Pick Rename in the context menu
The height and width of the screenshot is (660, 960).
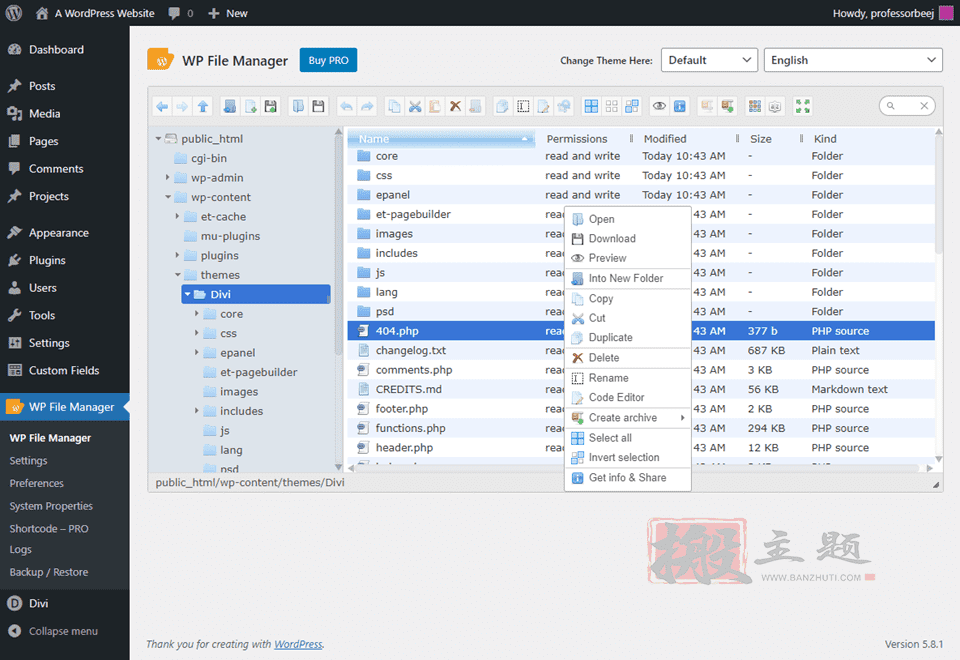click(x=628, y=378)
